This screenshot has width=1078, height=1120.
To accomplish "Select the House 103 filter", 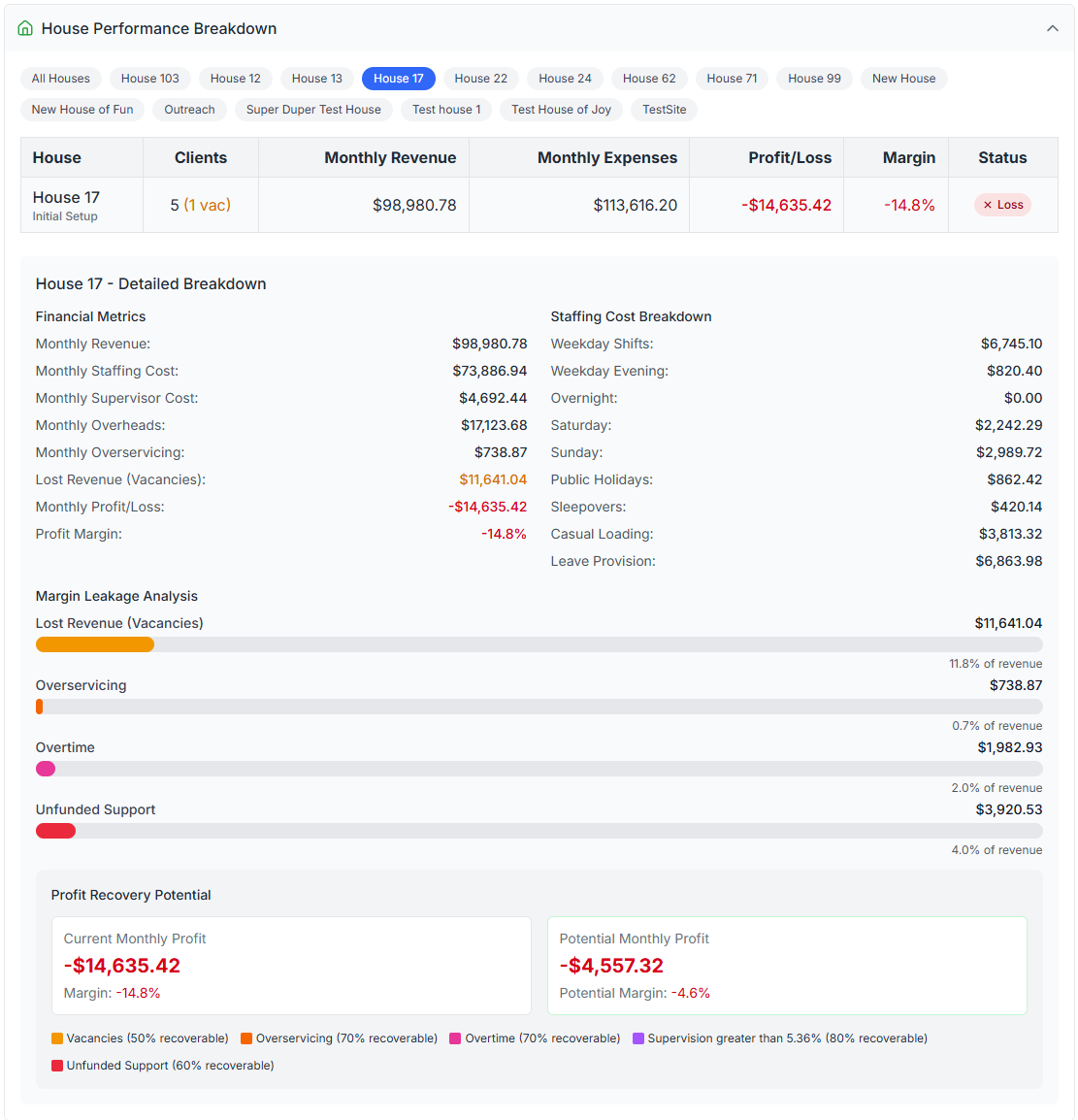I will pyautogui.click(x=149, y=78).
